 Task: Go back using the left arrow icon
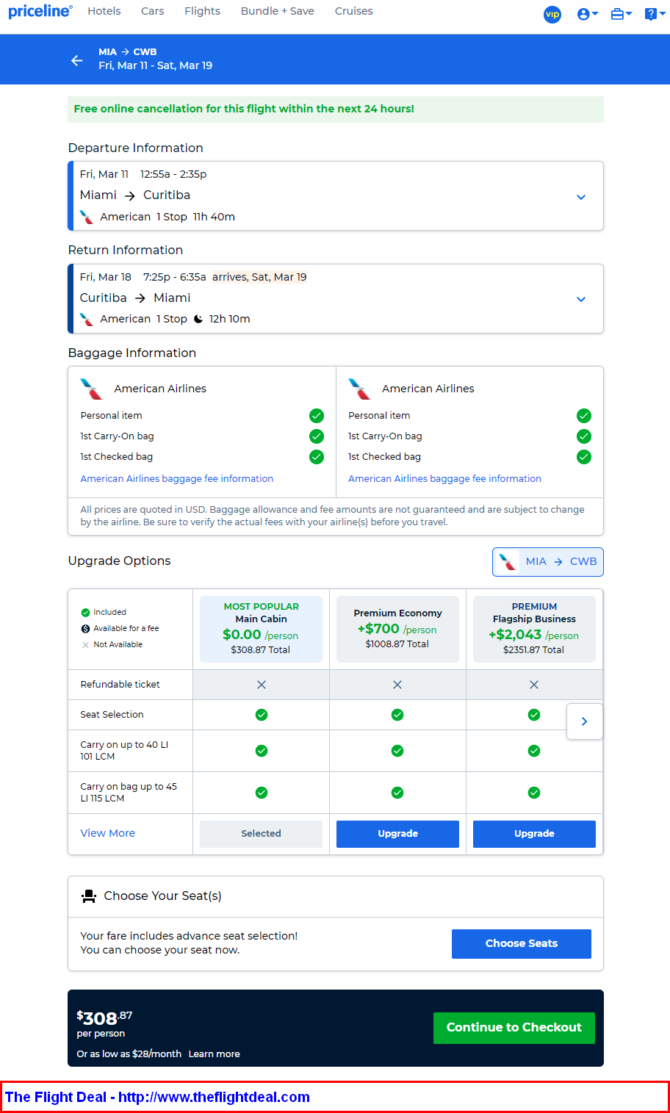point(77,60)
